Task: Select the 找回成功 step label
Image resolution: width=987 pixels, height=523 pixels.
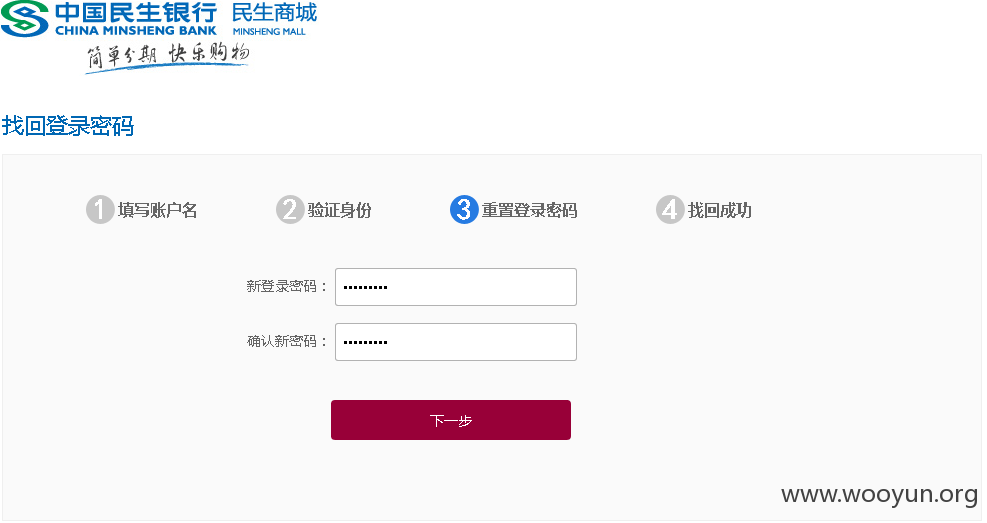Action: point(719,210)
